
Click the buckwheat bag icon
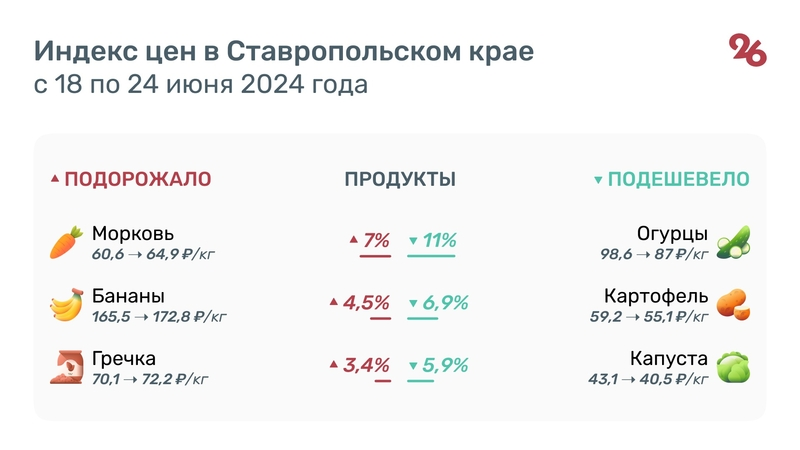click(66, 367)
